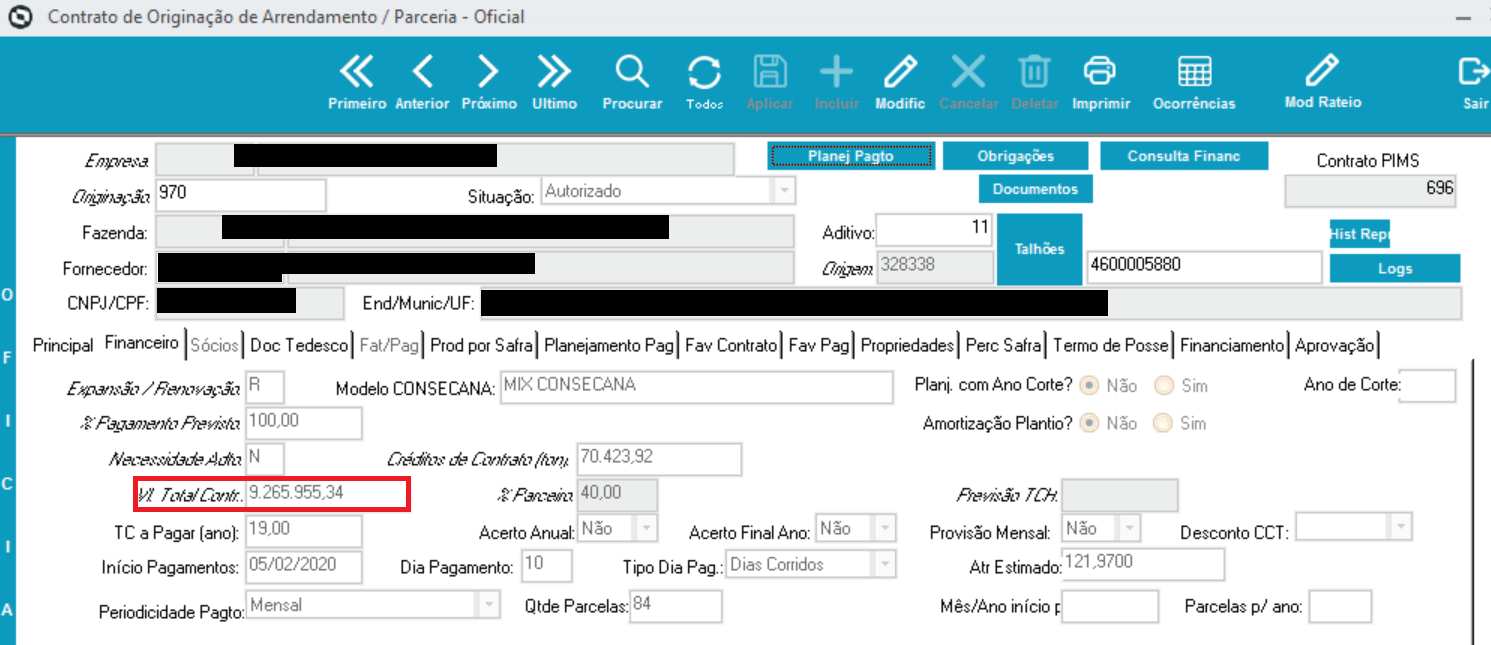Switch to the Financeiro tab
This screenshot has width=1491, height=645.
point(141,344)
